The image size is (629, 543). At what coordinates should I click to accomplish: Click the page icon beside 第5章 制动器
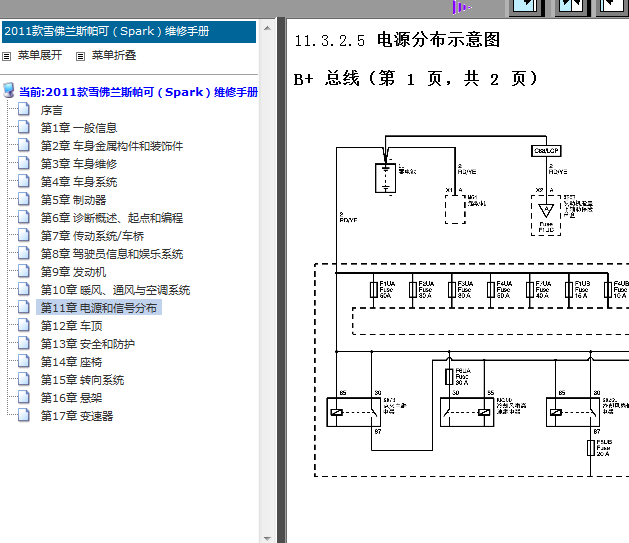pos(24,199)
